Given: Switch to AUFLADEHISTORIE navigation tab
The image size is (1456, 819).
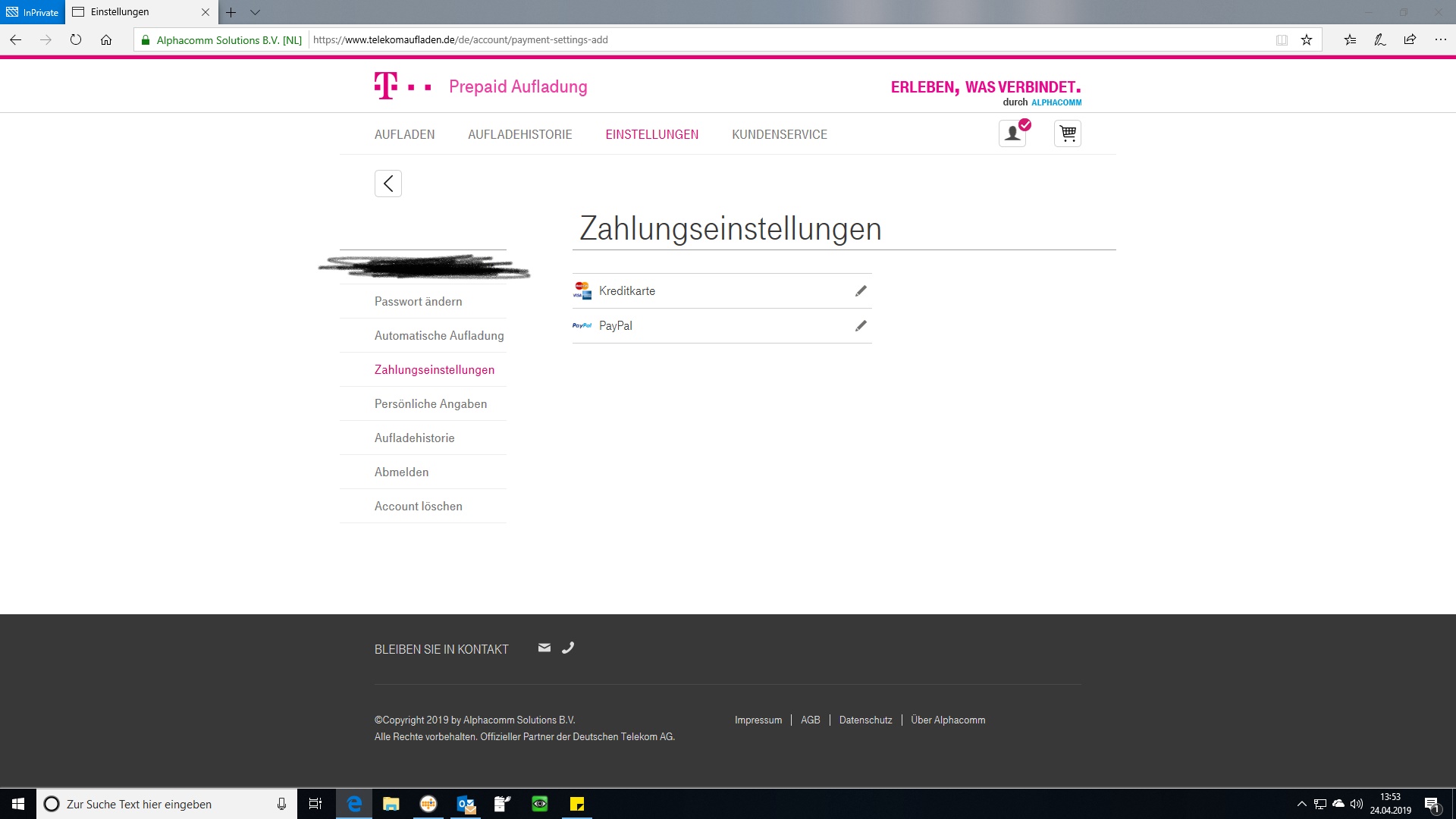Looking at the screenshot, I should pyautogui.click(x=519, y=134).
